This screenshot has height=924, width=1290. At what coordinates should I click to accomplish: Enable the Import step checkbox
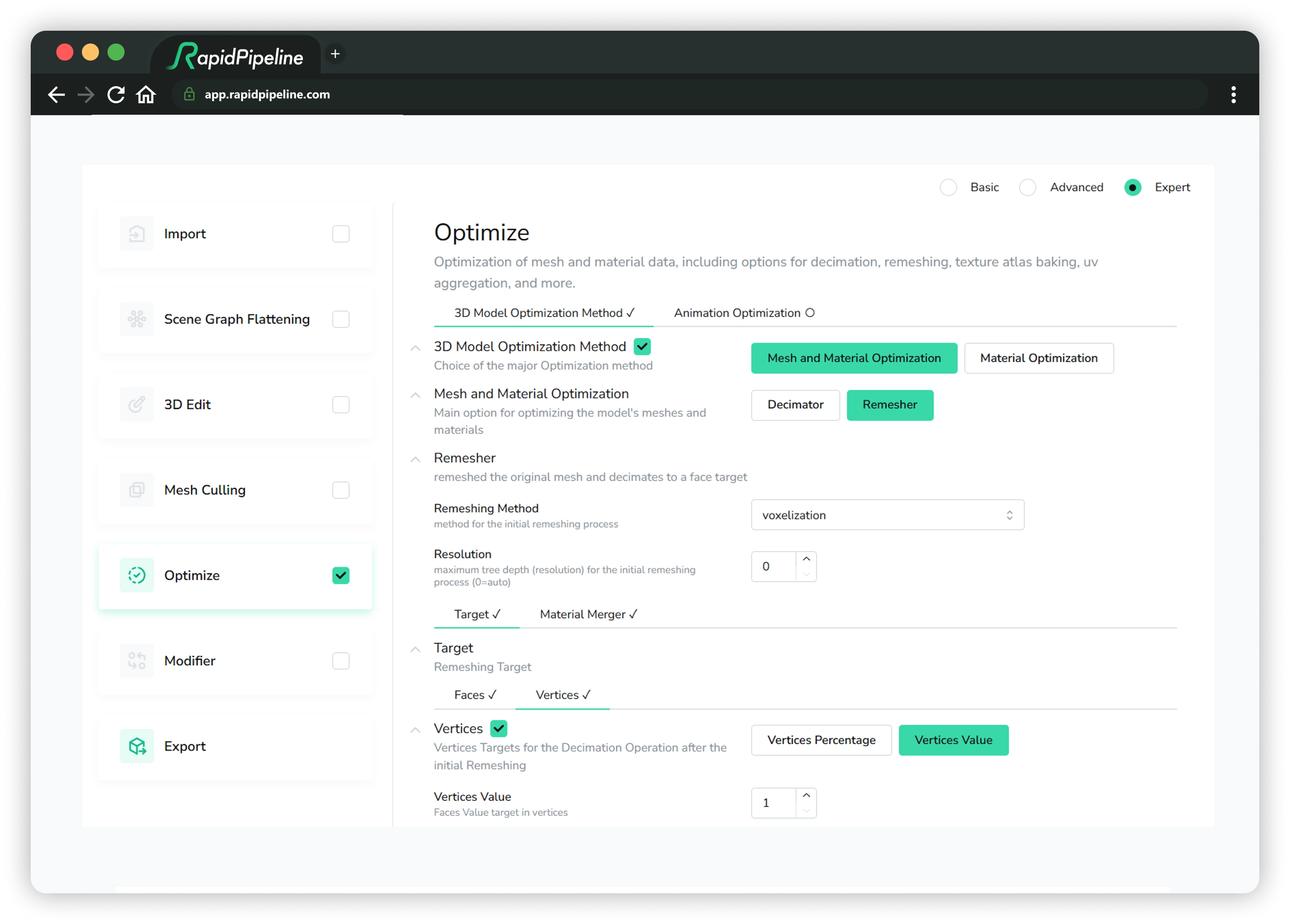(x=341, y=234)
